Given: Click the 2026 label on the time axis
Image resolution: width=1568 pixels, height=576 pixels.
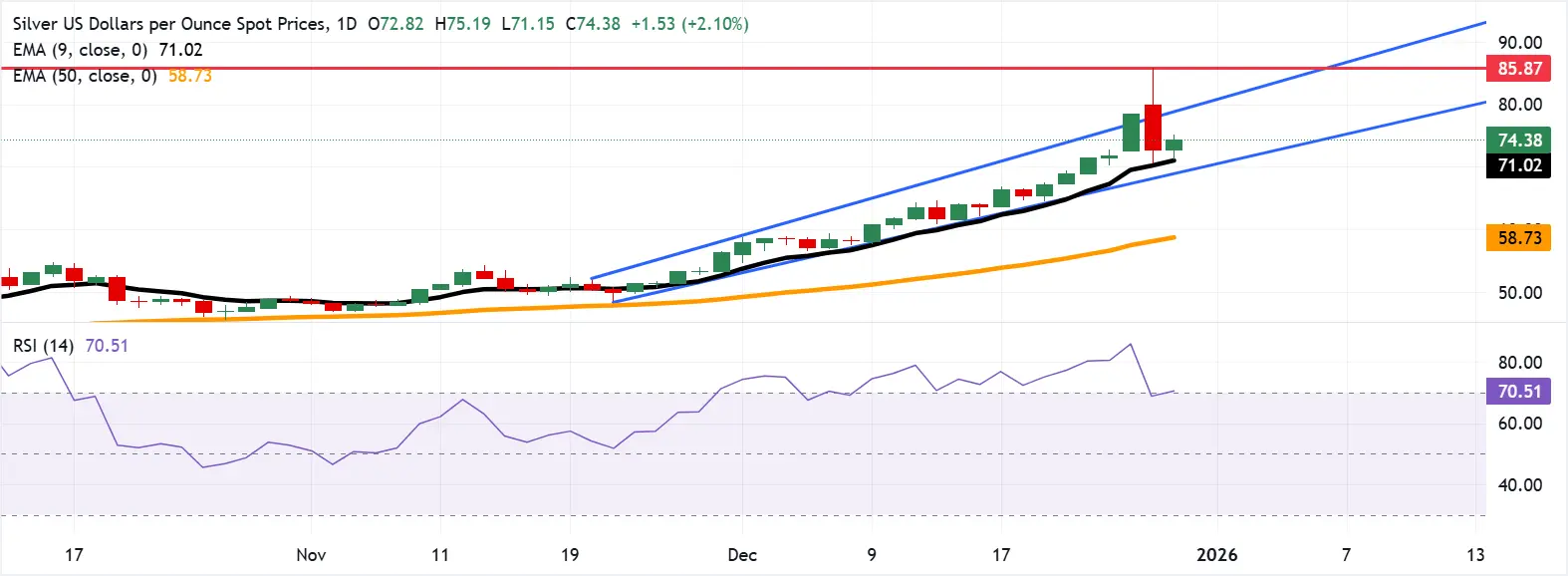Looking at the screenshot, I should click(1216, 555).
